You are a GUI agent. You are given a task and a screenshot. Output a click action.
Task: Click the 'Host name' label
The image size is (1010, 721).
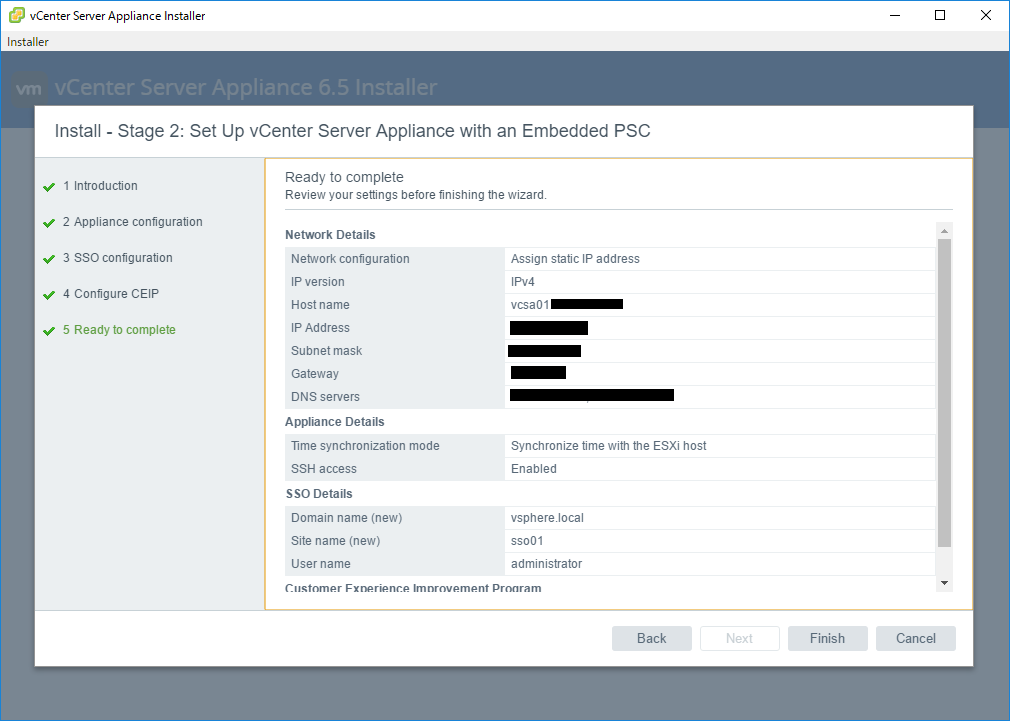click(320, 305)
